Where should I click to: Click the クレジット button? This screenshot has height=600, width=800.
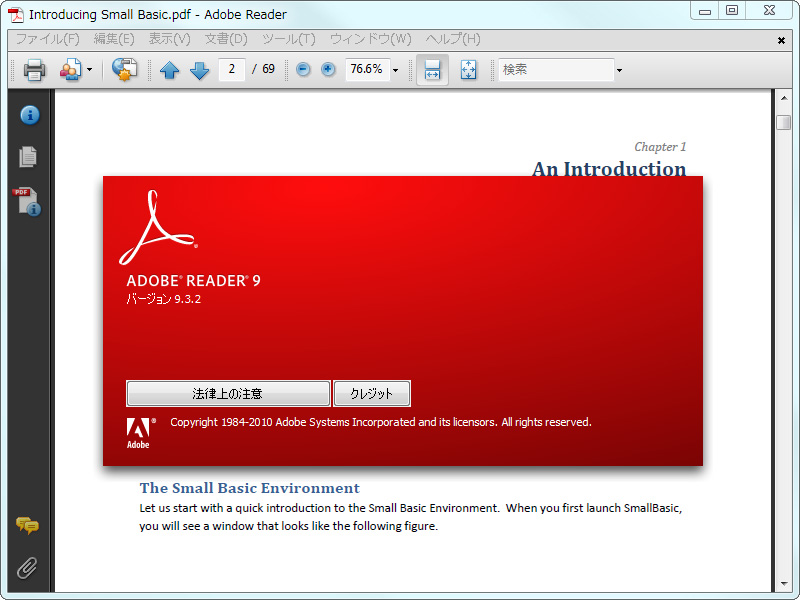point(372,393)
